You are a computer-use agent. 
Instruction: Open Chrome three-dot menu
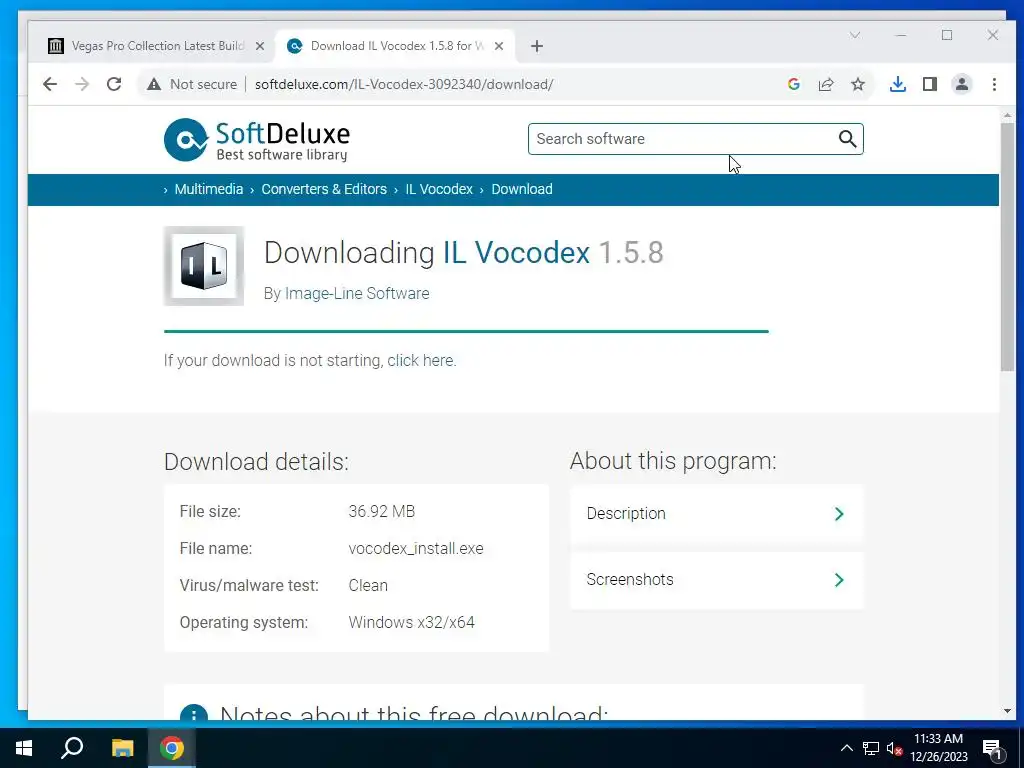[x=994, y=84]
